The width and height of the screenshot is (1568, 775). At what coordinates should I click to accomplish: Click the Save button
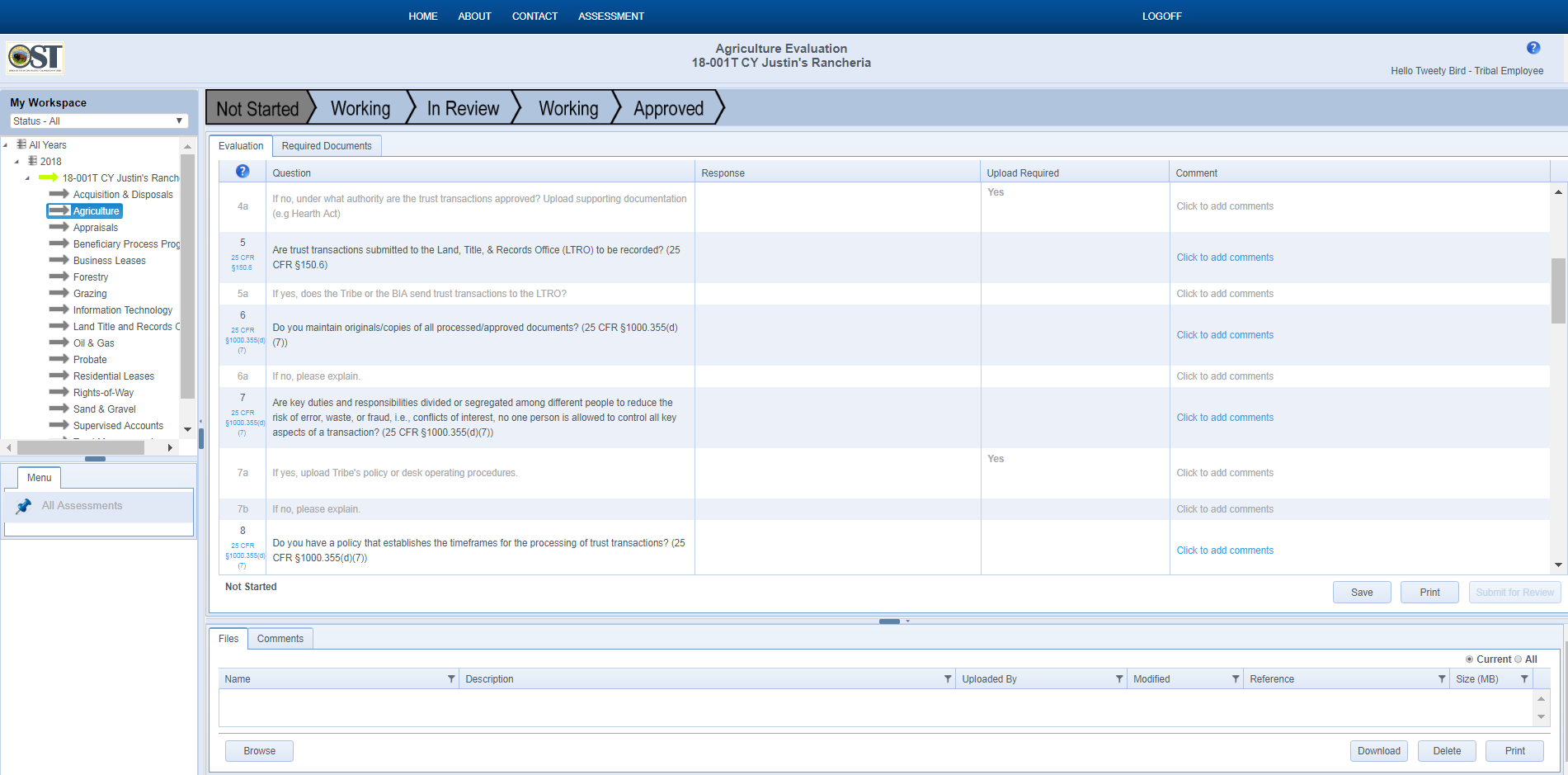point(1362,593)
